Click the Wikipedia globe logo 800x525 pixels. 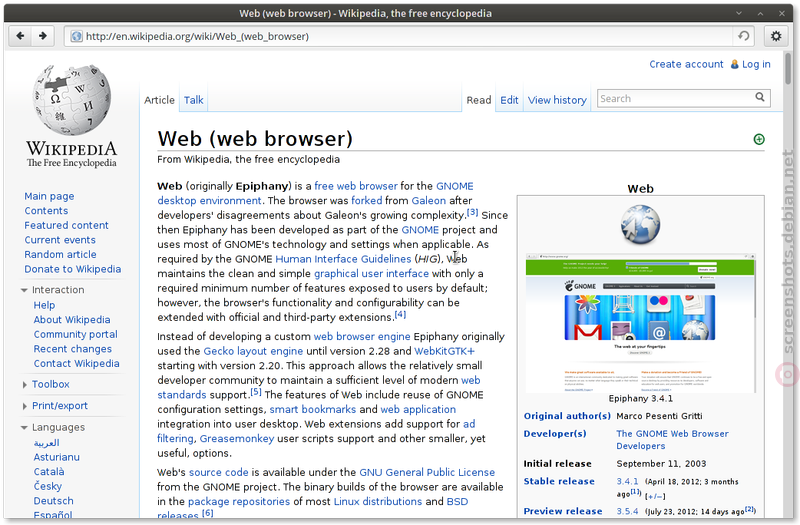(x=72, y=99)
